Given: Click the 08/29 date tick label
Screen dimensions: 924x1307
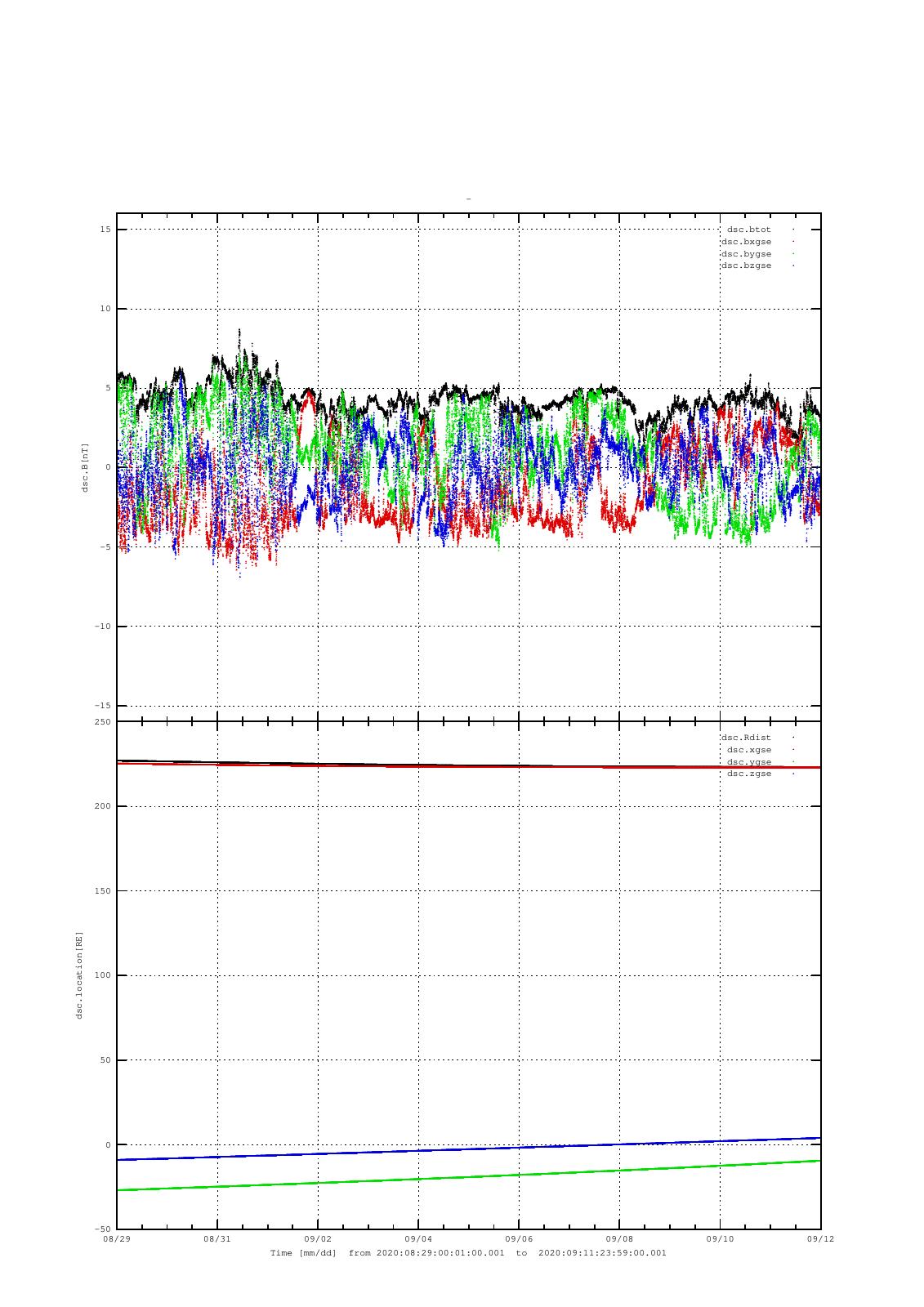Looking at the screenshot, I should point(117,1238).
